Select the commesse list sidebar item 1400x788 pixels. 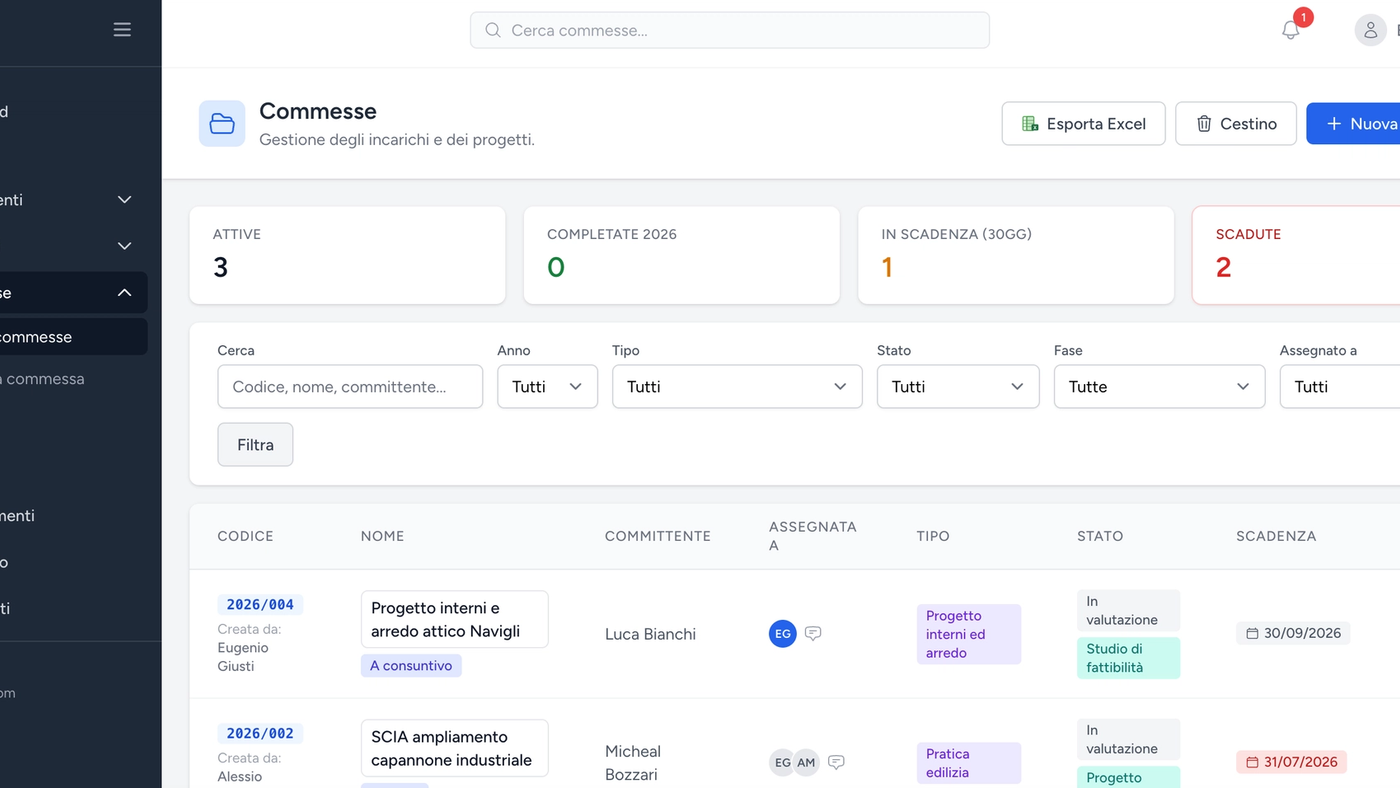pos(73,337)
